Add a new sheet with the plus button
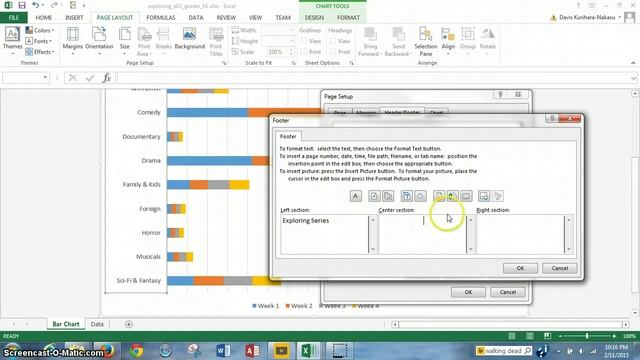The height and width of the screenshot is (360, 640). (x=129, y=324)
